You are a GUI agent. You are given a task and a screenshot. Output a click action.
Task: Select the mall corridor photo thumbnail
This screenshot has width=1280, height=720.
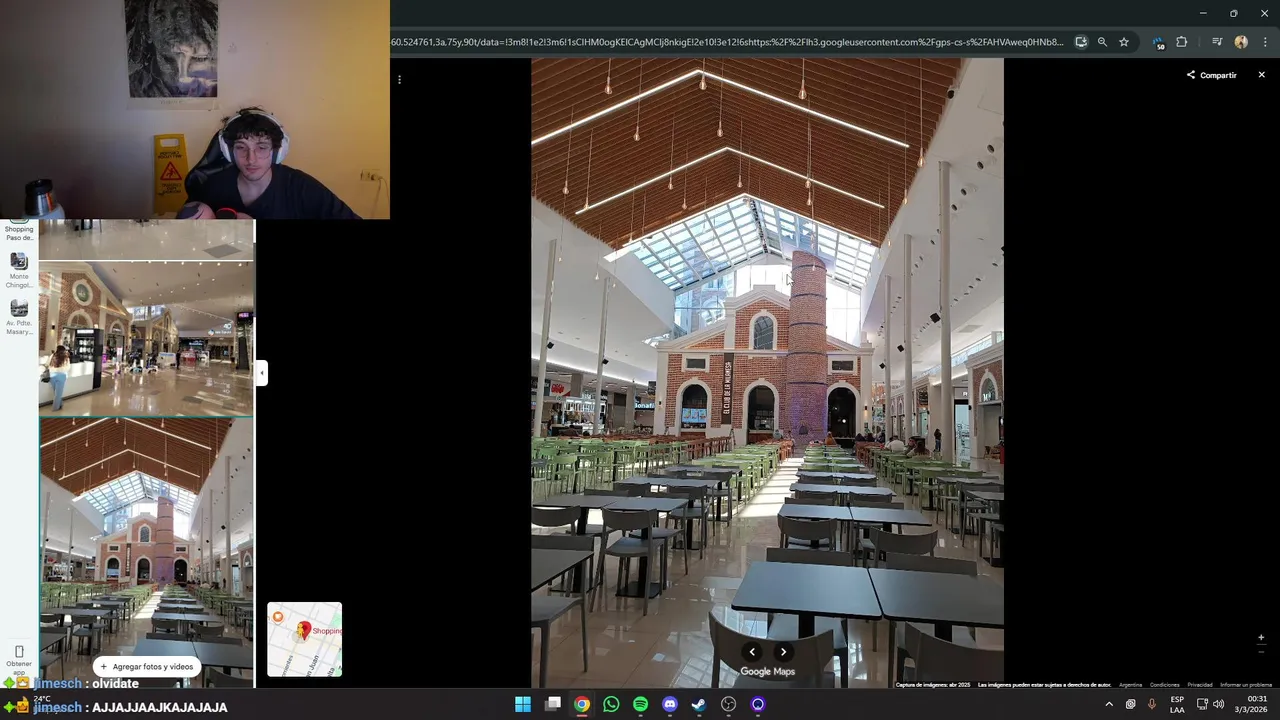(x=146, y=338)
